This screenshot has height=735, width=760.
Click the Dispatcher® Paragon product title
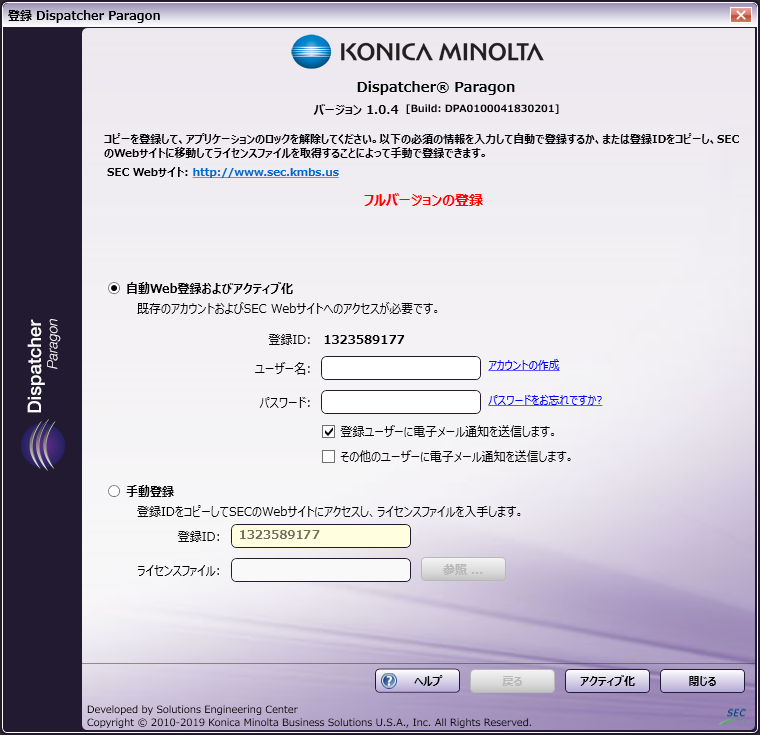(436, 87)
